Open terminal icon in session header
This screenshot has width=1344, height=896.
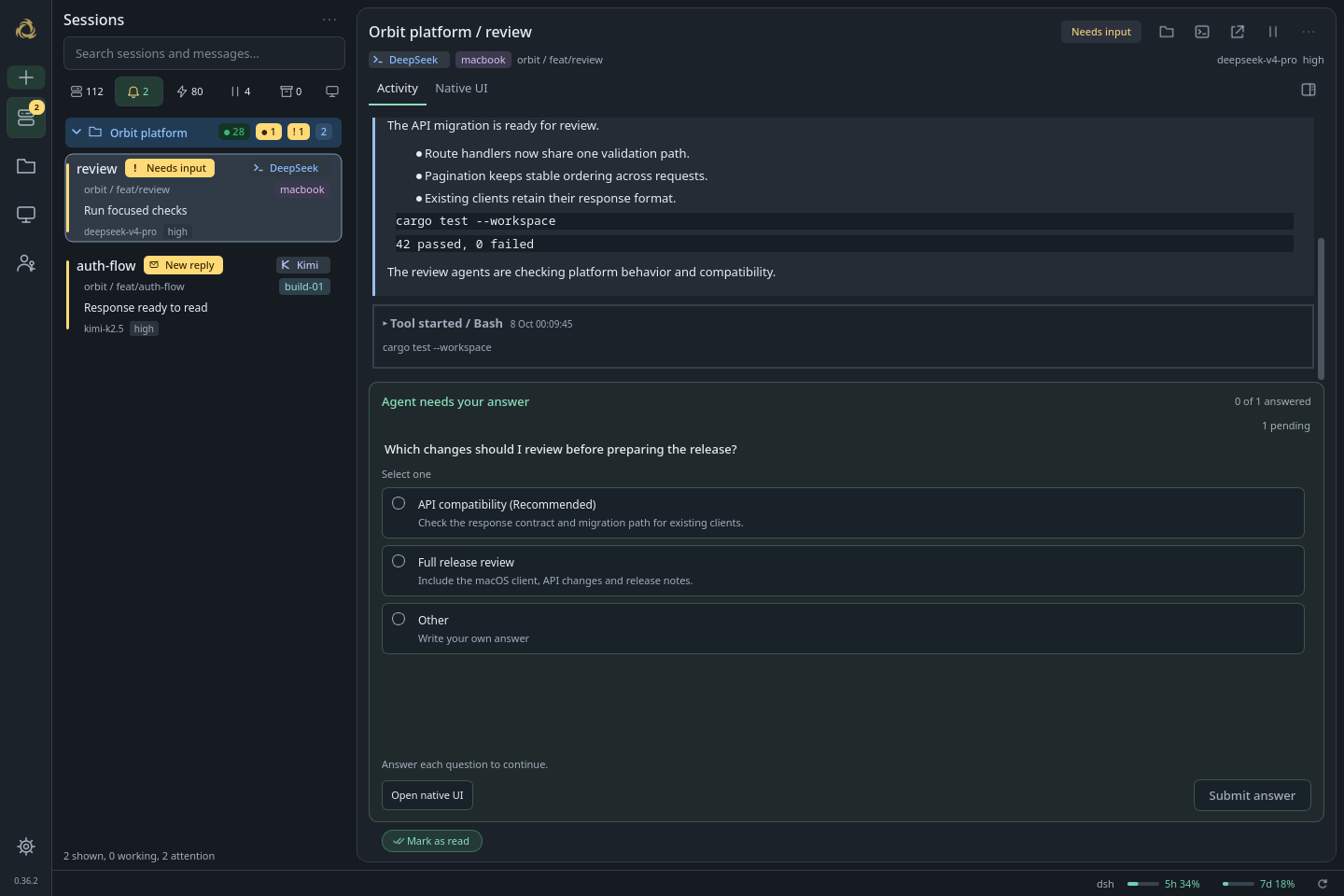1202,32
